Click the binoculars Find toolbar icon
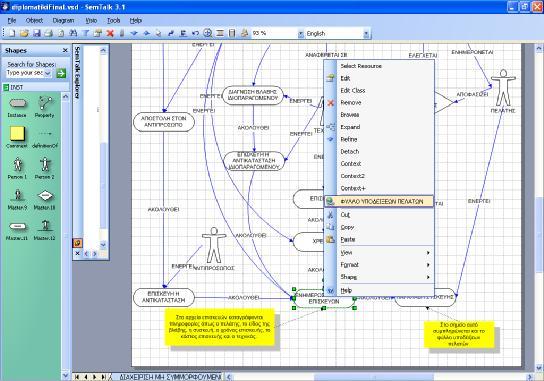 tap(73, 33)
